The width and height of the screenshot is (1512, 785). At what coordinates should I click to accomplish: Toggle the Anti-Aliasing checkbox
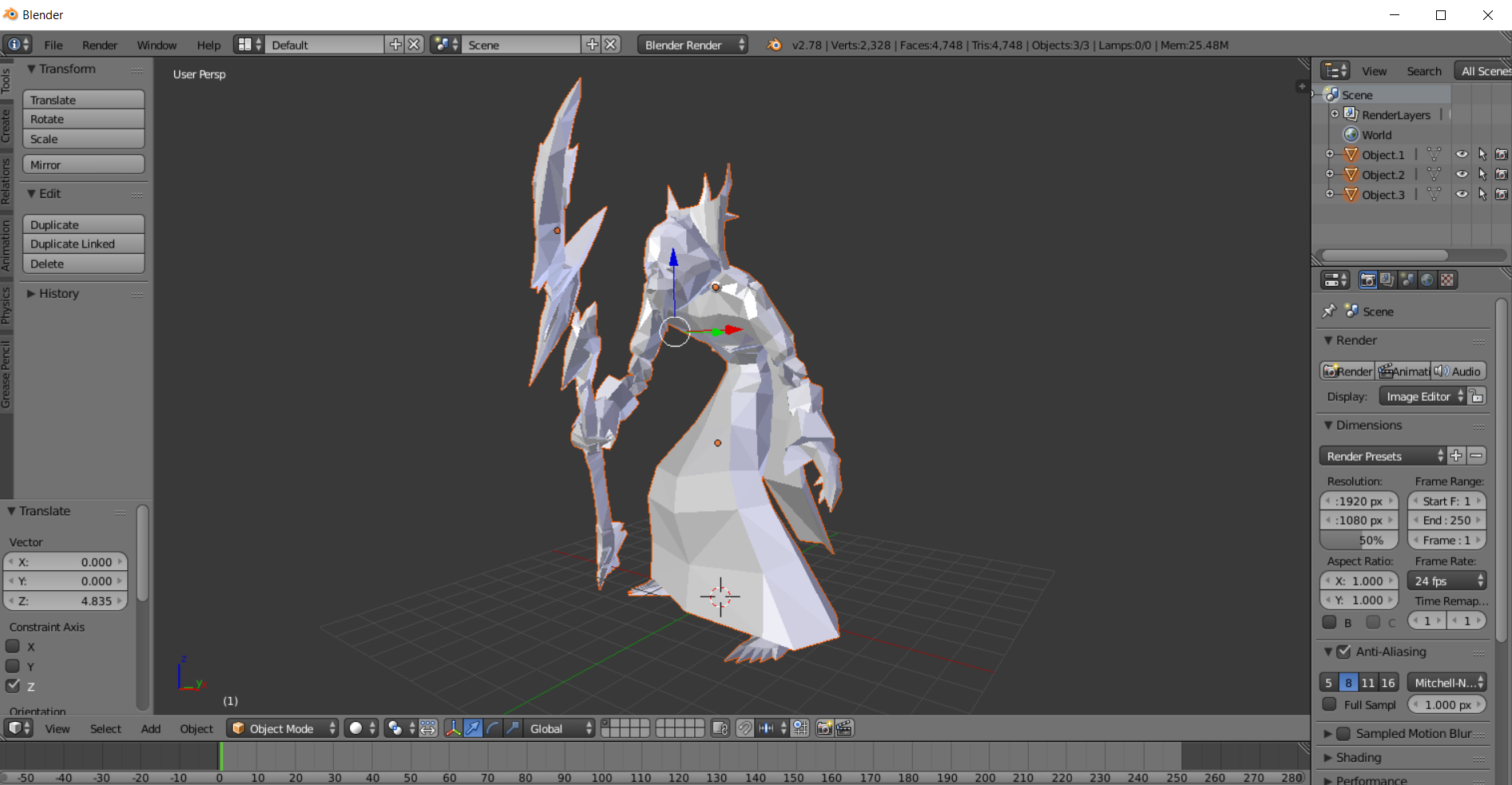[x=1344, y=652]
